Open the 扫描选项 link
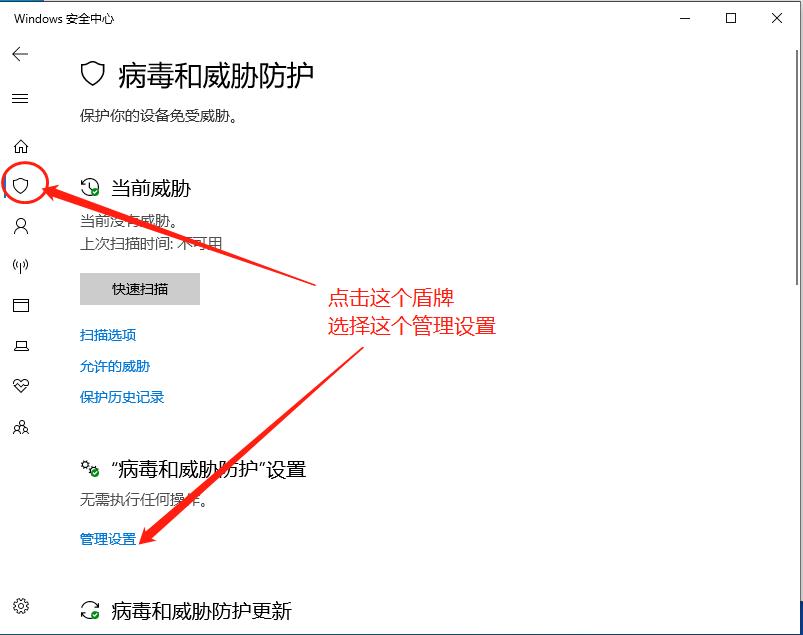The image size is (803, 635). point(108,335)
